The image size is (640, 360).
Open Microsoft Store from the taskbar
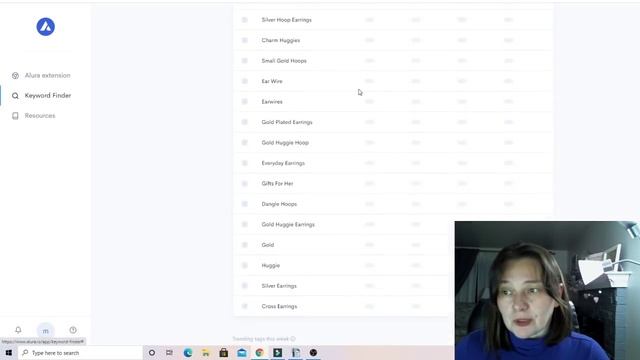[x=224, y=353]
